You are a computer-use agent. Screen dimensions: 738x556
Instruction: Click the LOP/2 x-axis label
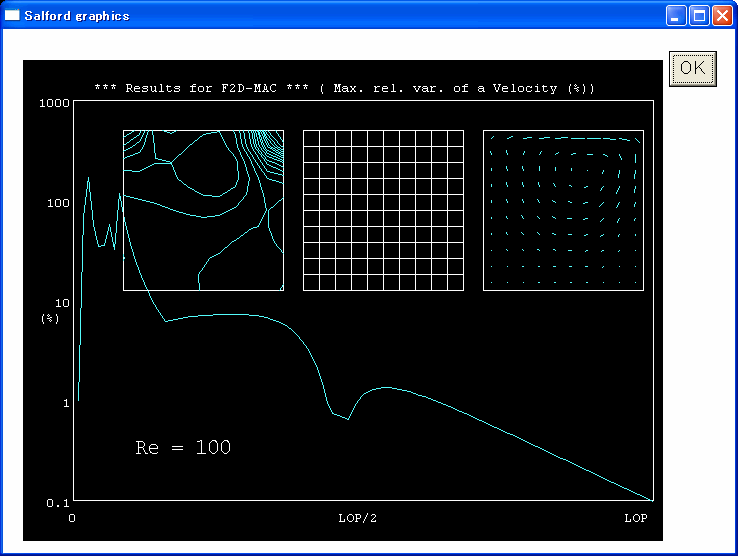[358, 518]
